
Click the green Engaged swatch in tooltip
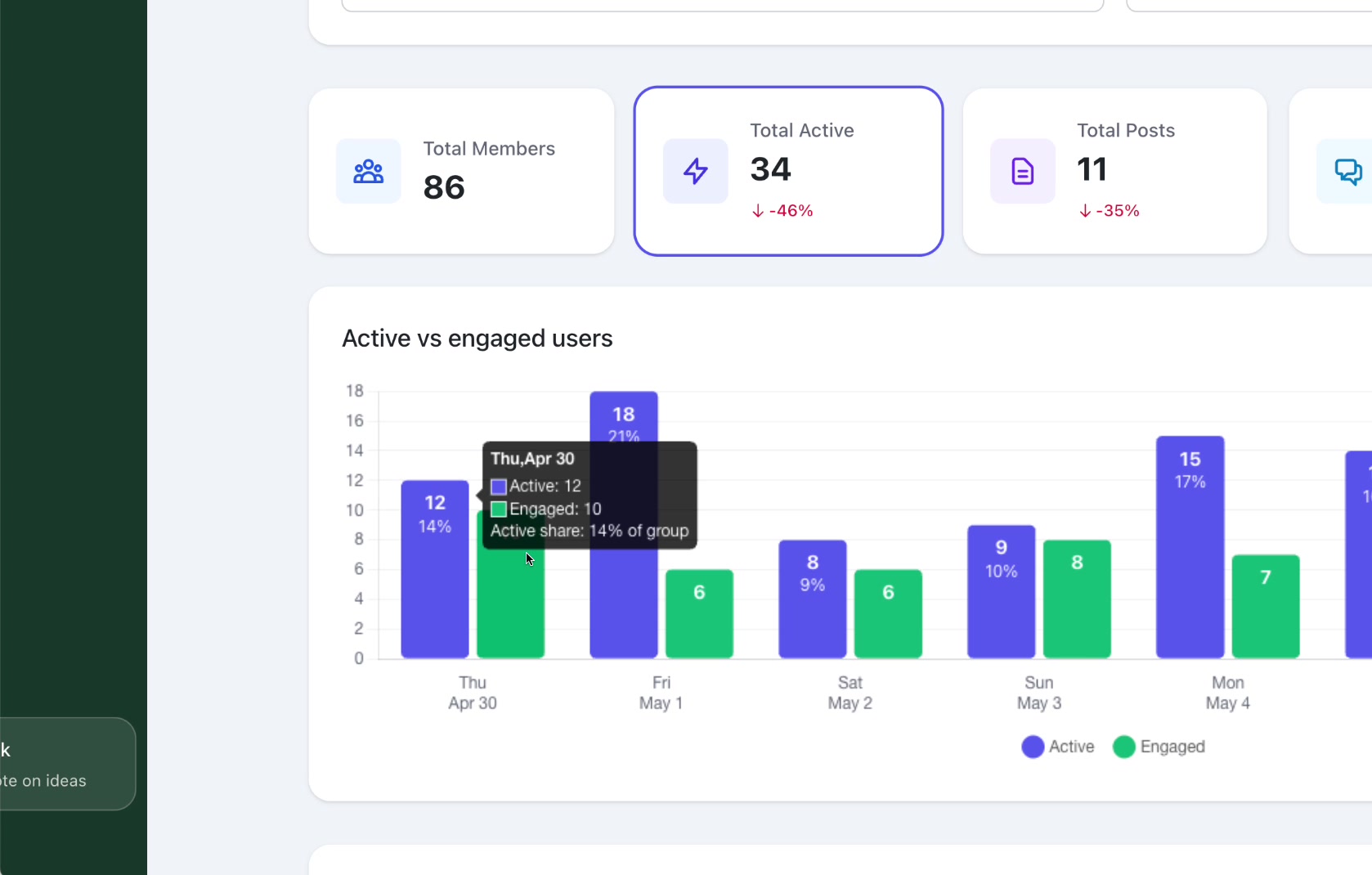[x=499, y=509]
